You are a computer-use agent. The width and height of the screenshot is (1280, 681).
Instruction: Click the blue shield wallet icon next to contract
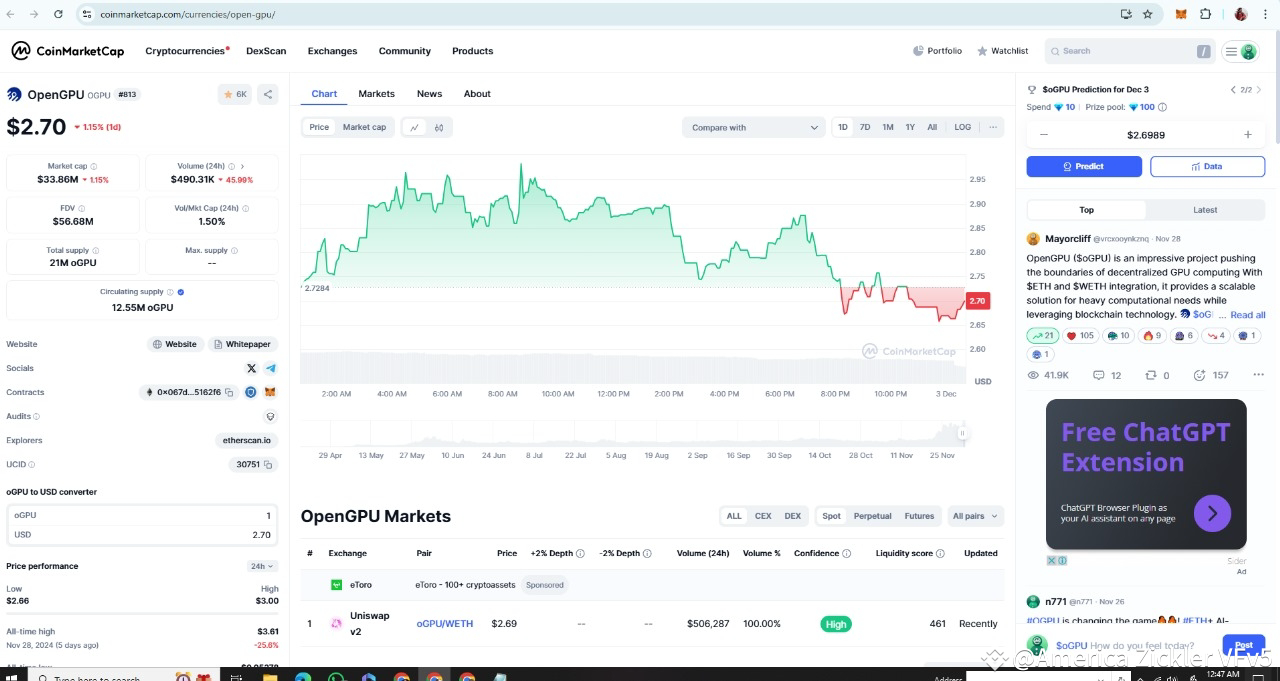tap(251, 392)
